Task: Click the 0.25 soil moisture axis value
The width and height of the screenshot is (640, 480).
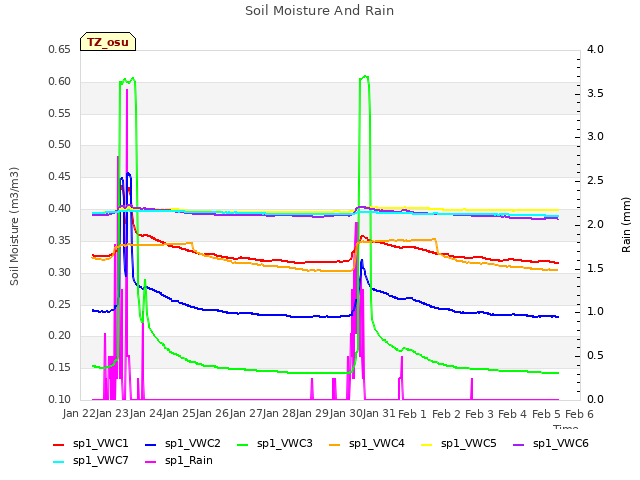Action: pyautogui.click(x=60, y=304)
